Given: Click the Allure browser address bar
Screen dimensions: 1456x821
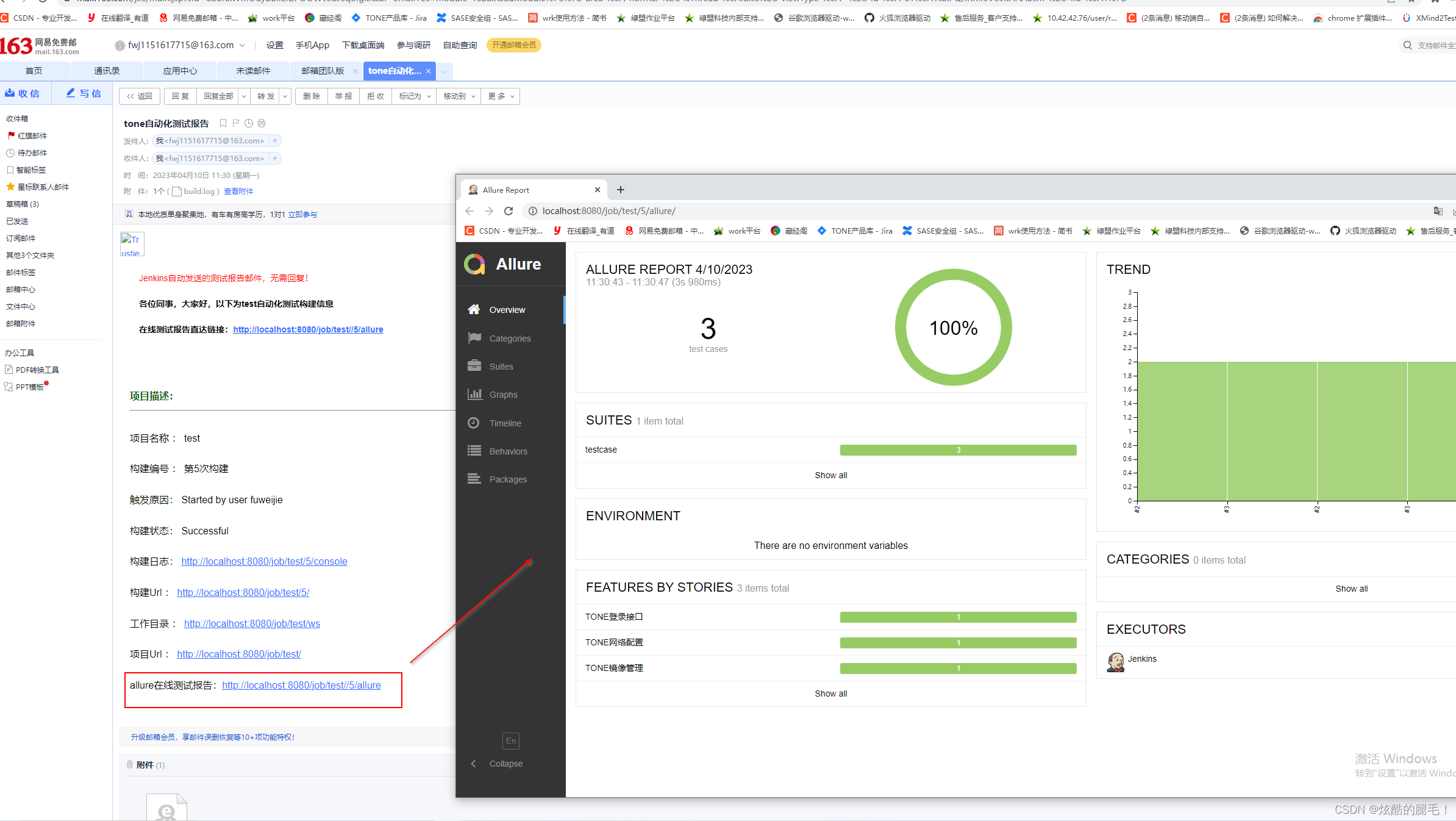Looking at the screenshot, I should pos(976,211).
